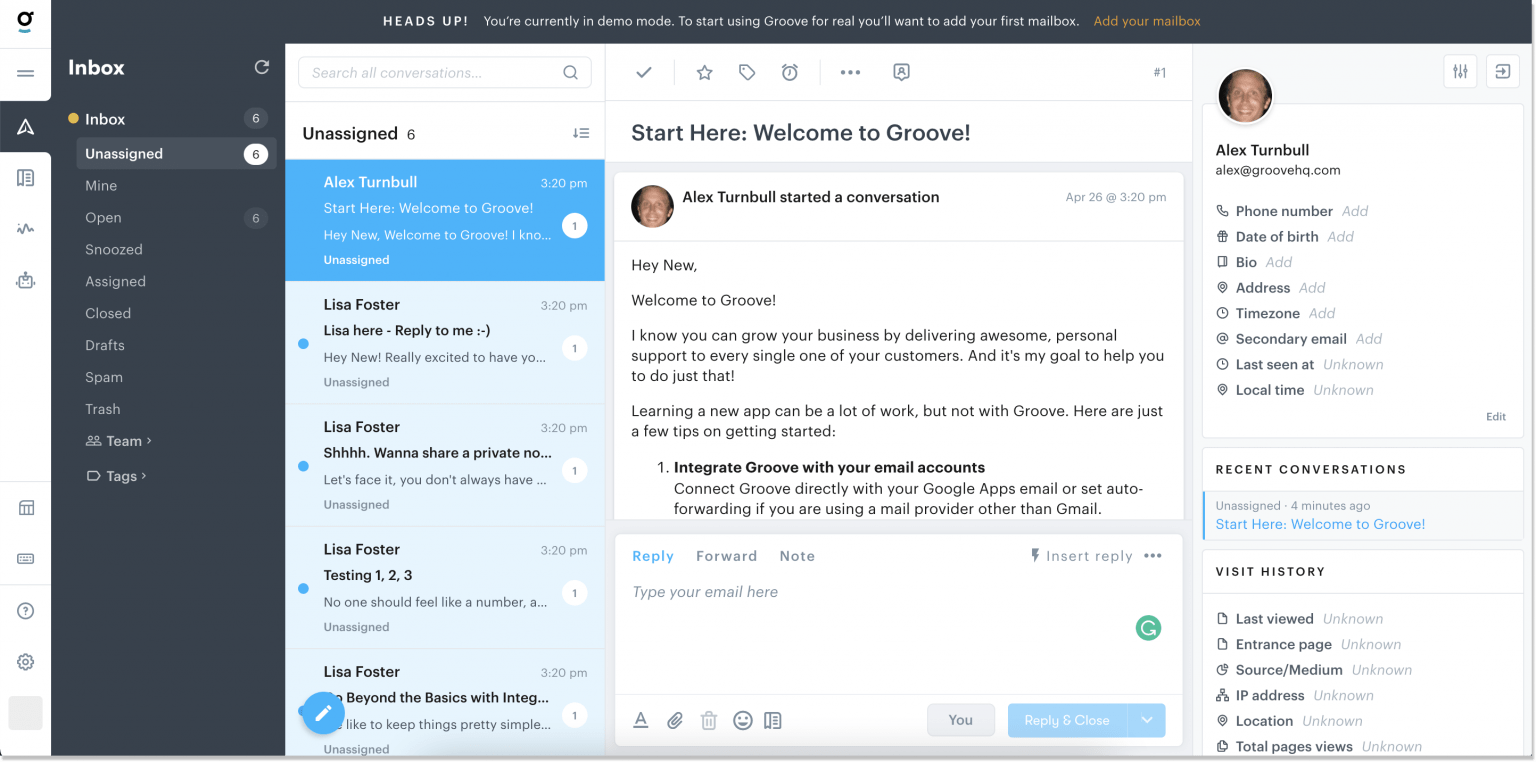Switch to the Forward tab
This screenshot has width=1536, height=762.
pyautogui.click(x=726, y=556)
